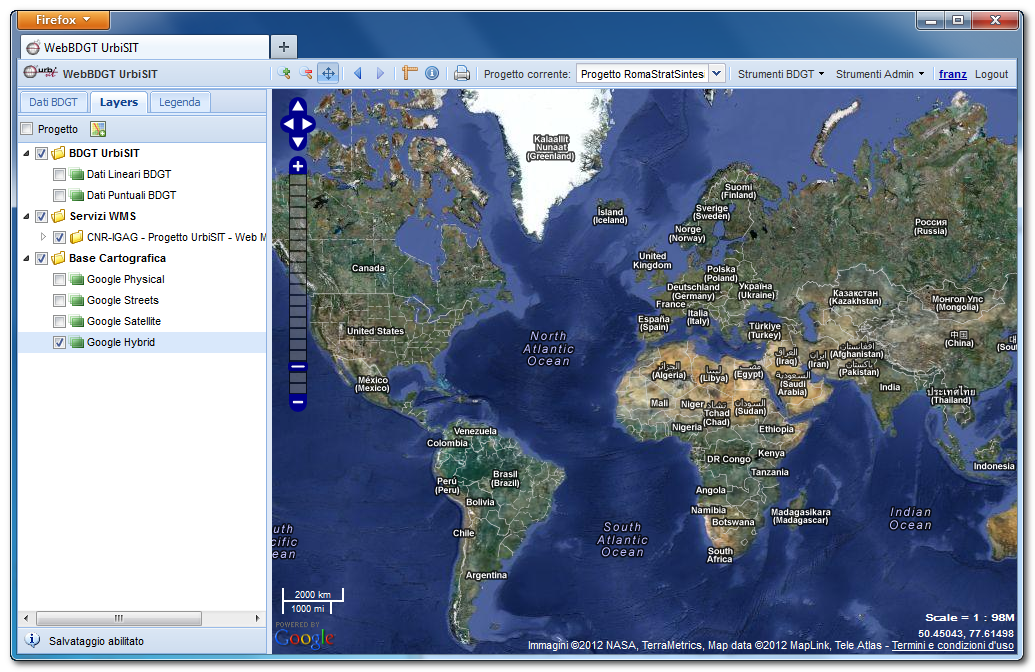Collapse the Base Cartografica tree node

point(26,259)
